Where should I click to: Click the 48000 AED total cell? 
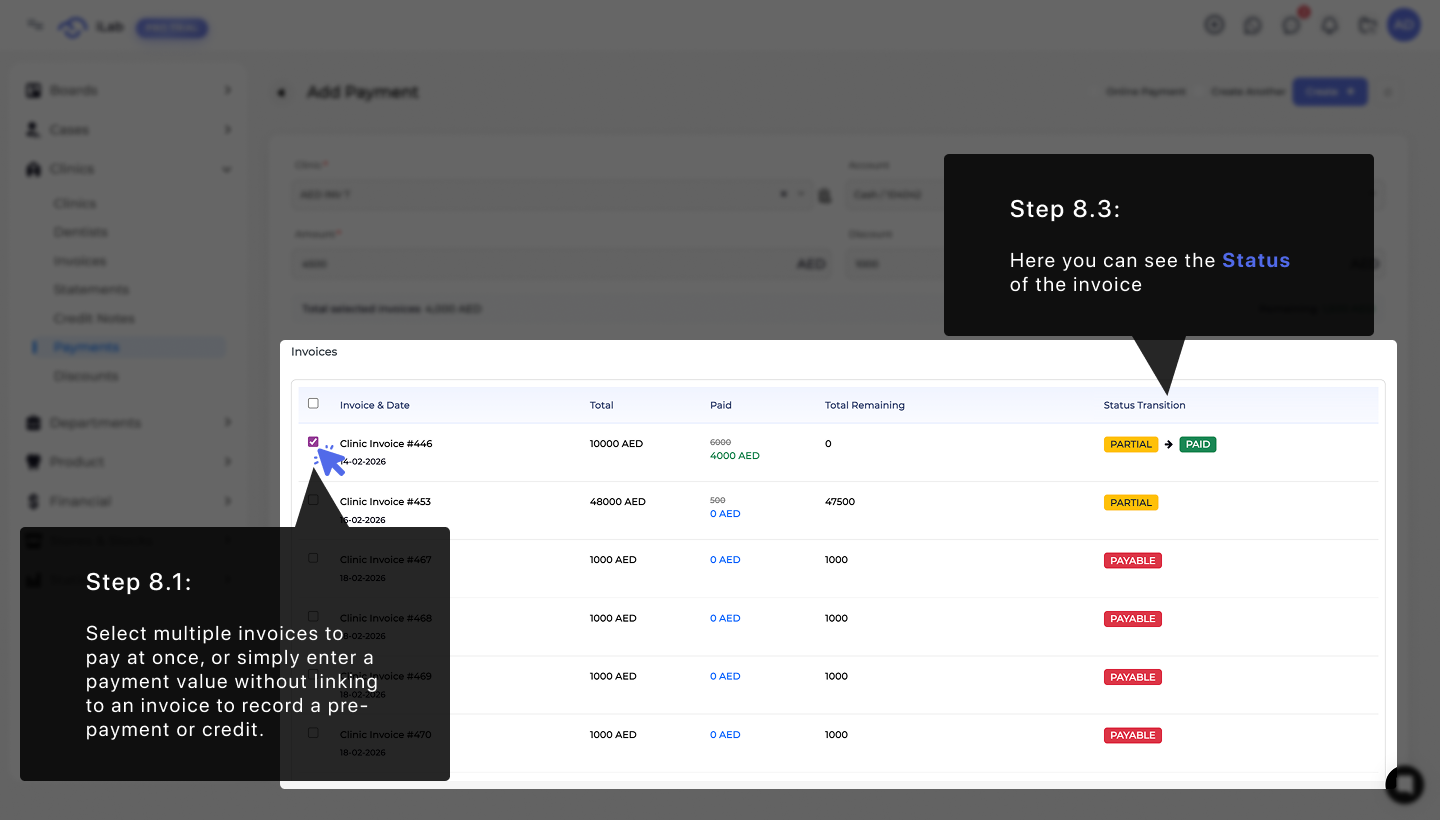coord(616,502)
